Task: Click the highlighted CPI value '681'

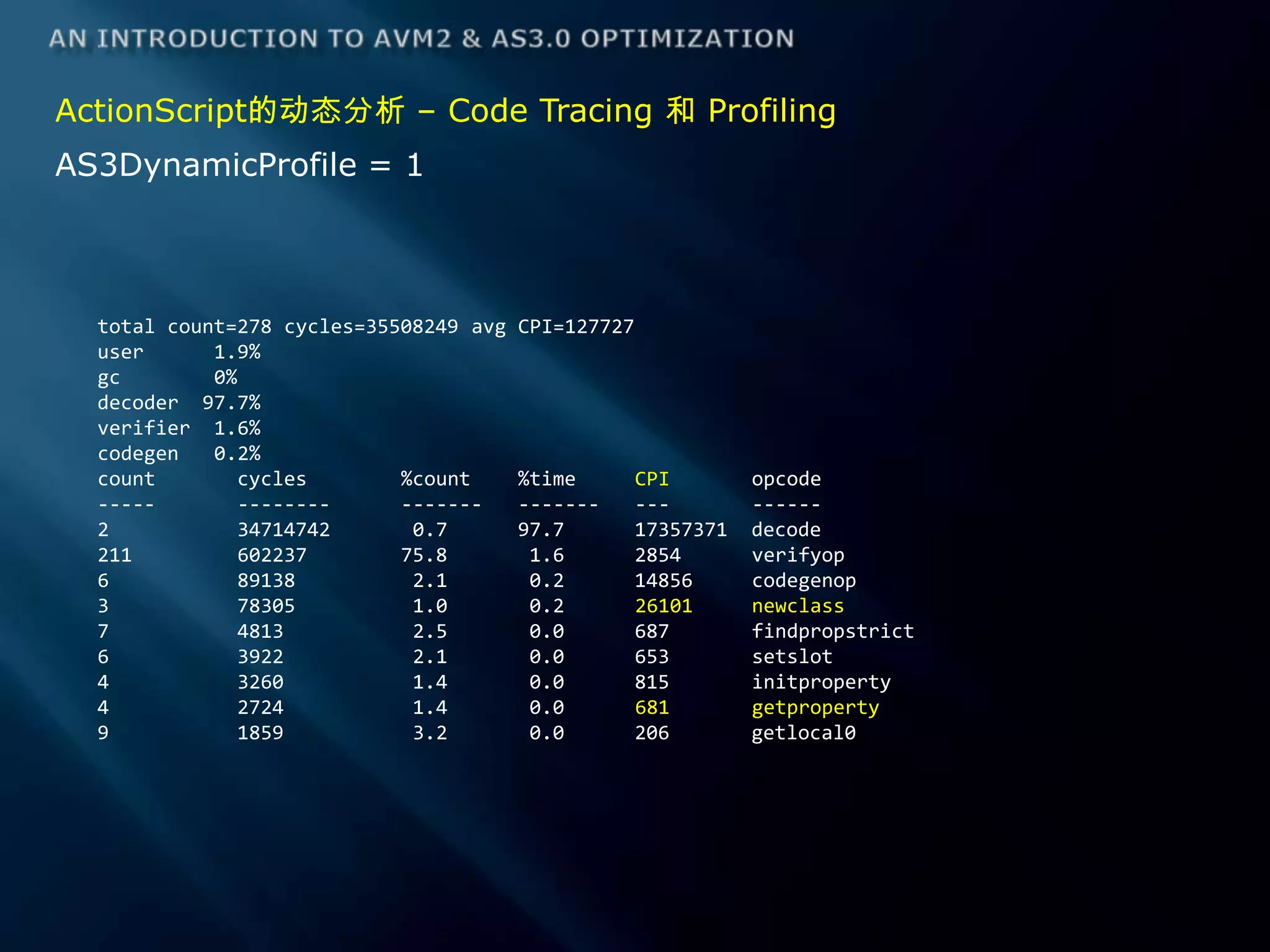Action: (652, 708)
